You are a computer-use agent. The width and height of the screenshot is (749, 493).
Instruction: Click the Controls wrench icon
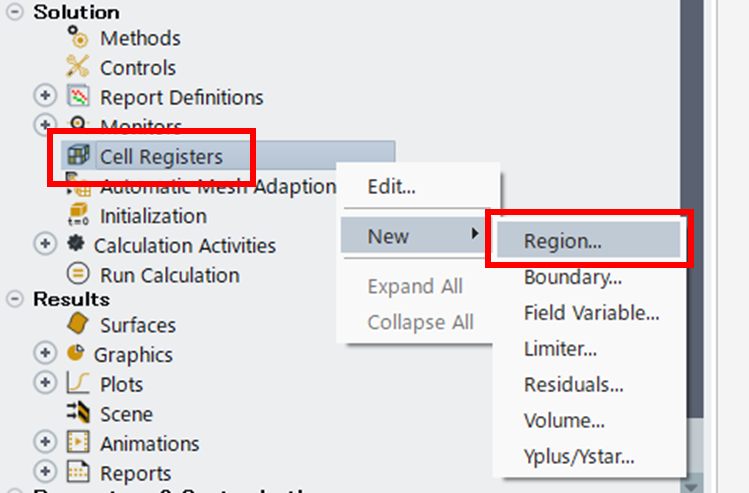click(x=77, y=67)
